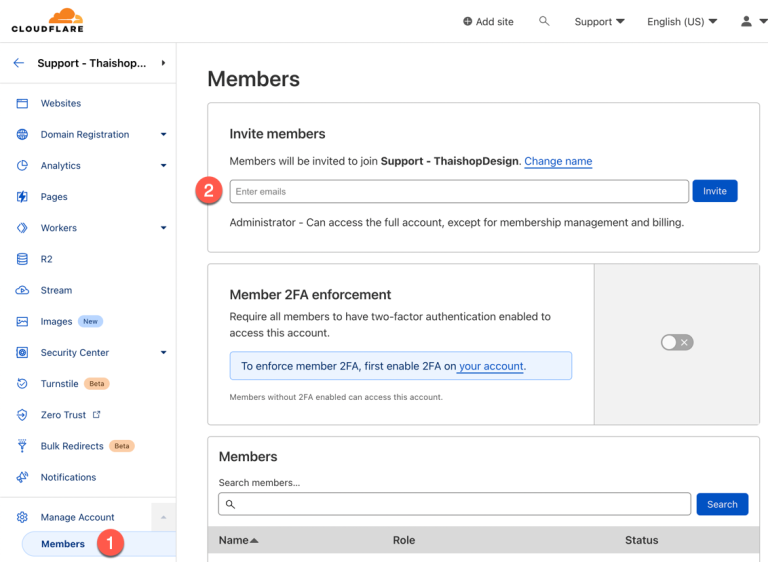Open account switcher arrow beside Support - Thaishop
Viewport: 768px width, 562px height.
tap(164, 63)
